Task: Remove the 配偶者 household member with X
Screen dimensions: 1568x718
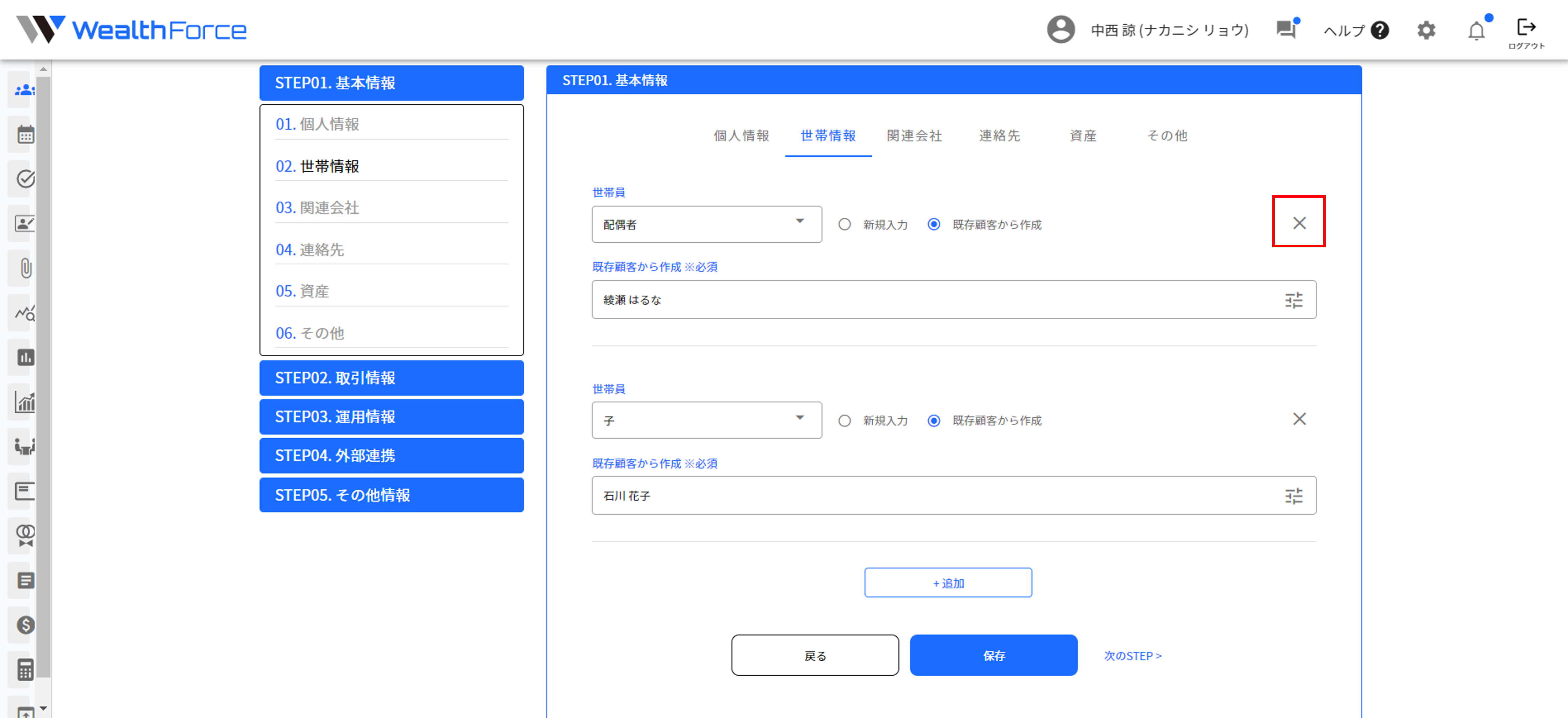Action: (1299, 223)
